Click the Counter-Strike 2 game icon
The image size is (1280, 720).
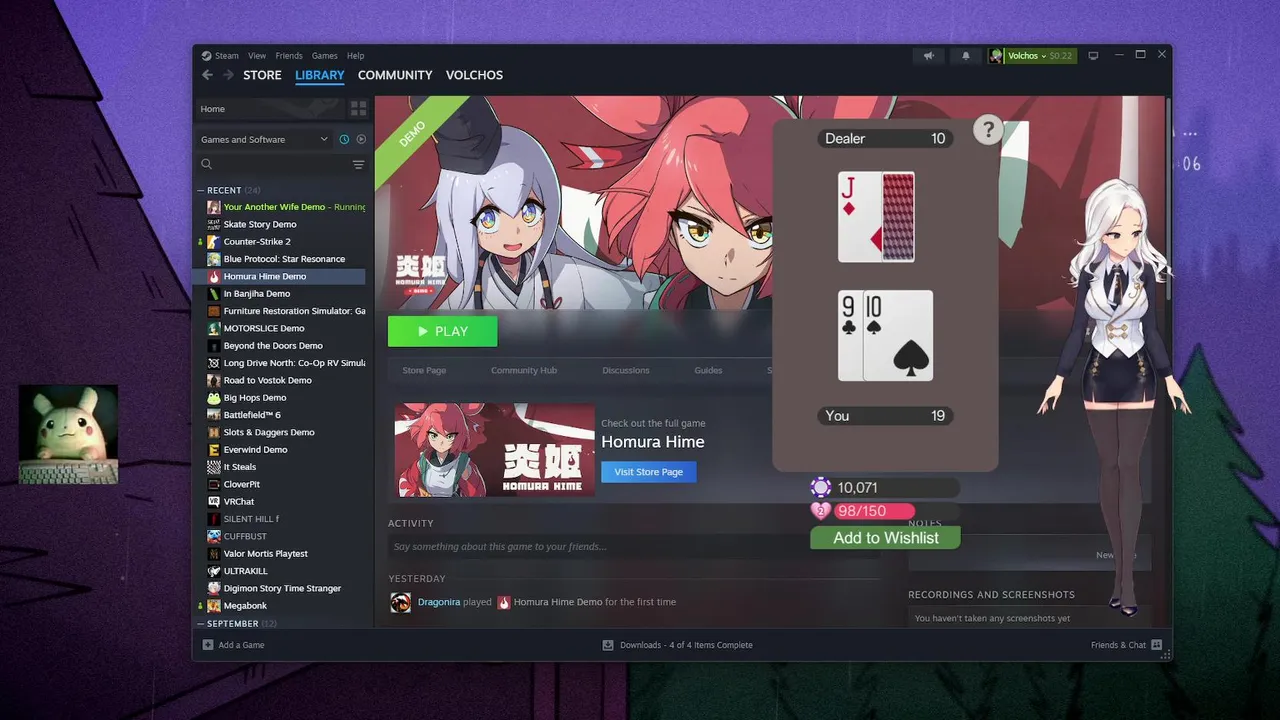point(214,242)
